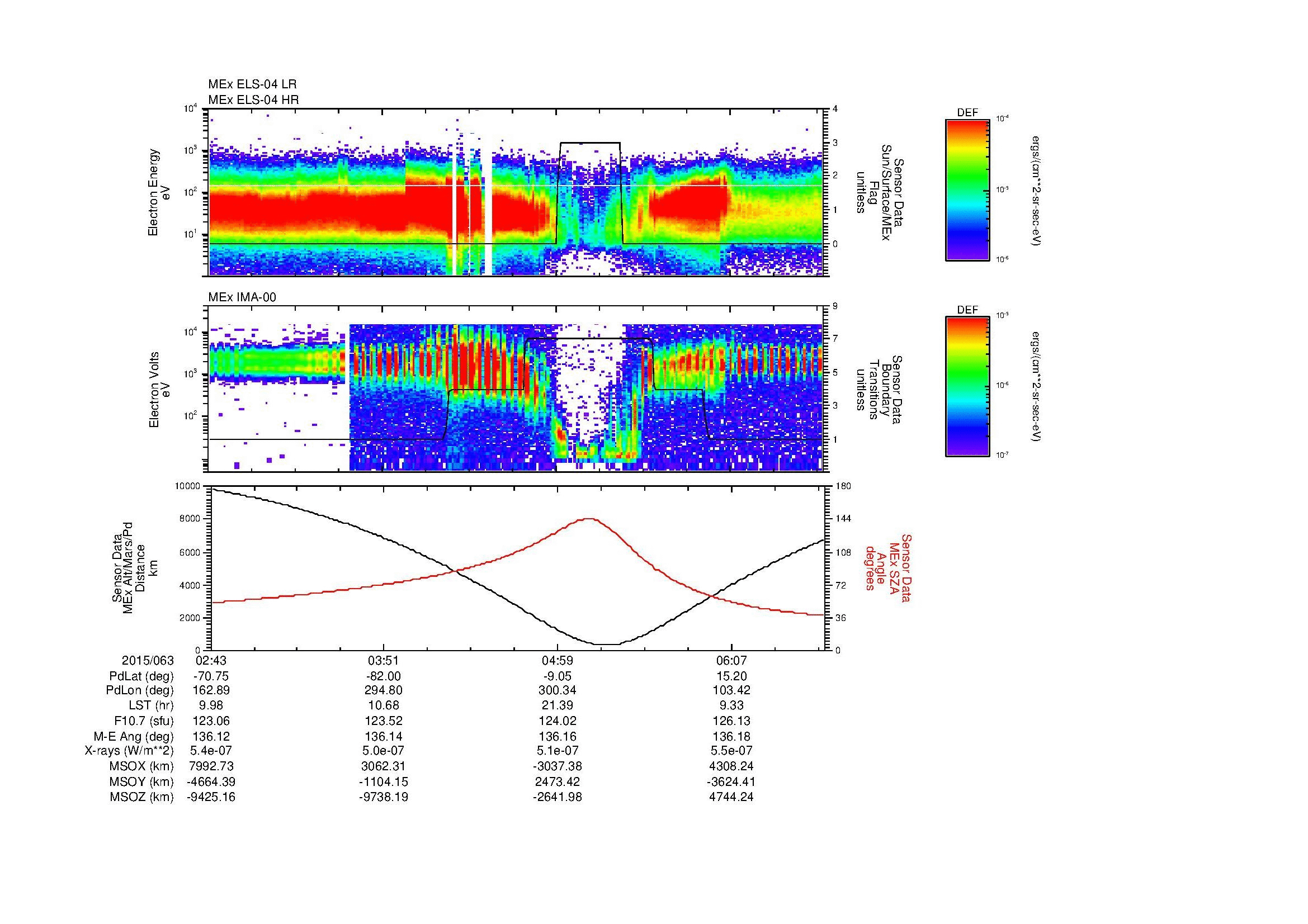Click the PdLat value -70.75
Image resolution: width=1308 pixels, height=924 pixels.
211,676
